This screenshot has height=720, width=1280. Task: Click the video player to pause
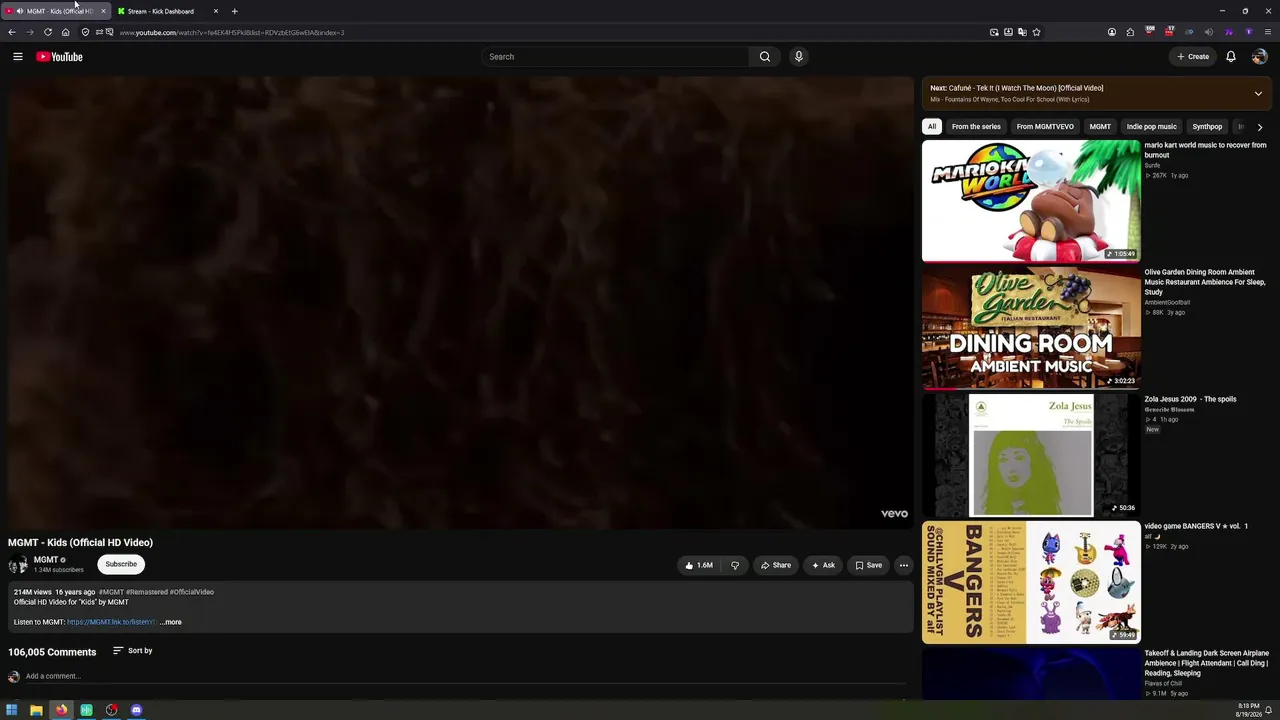460,302
